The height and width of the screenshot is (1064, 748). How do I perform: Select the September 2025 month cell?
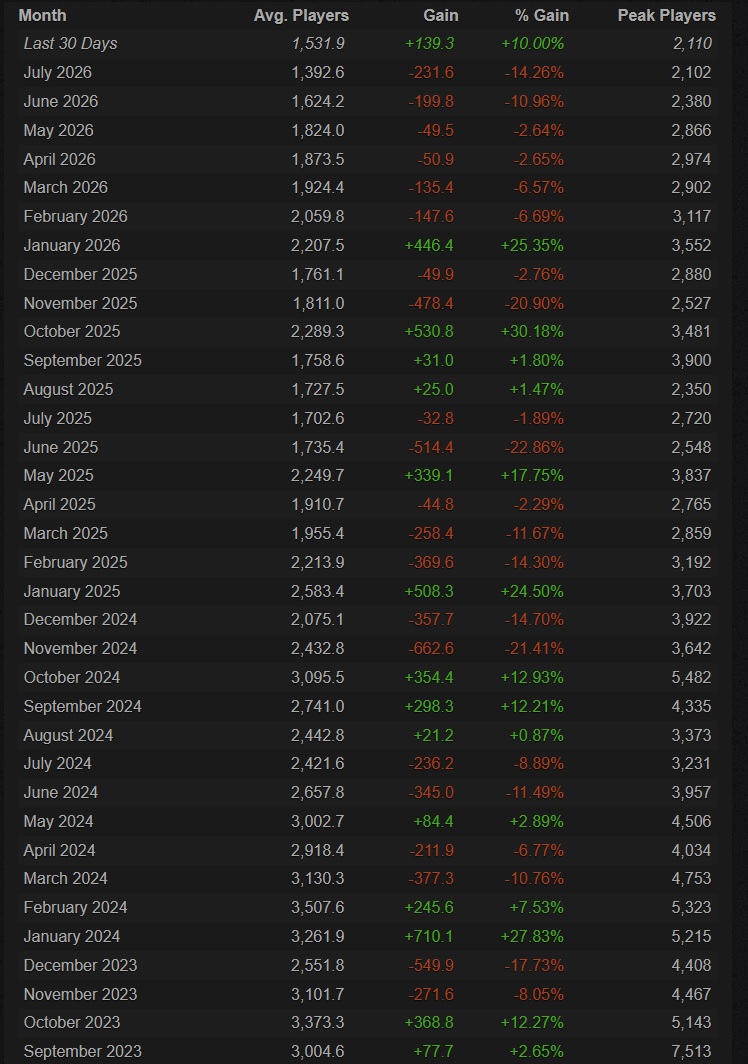point(83,360)
